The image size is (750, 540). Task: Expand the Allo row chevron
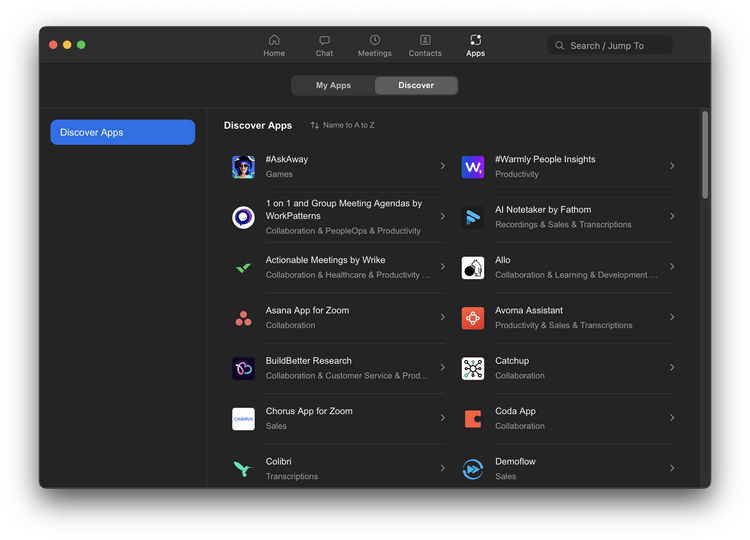pos(672,266)
